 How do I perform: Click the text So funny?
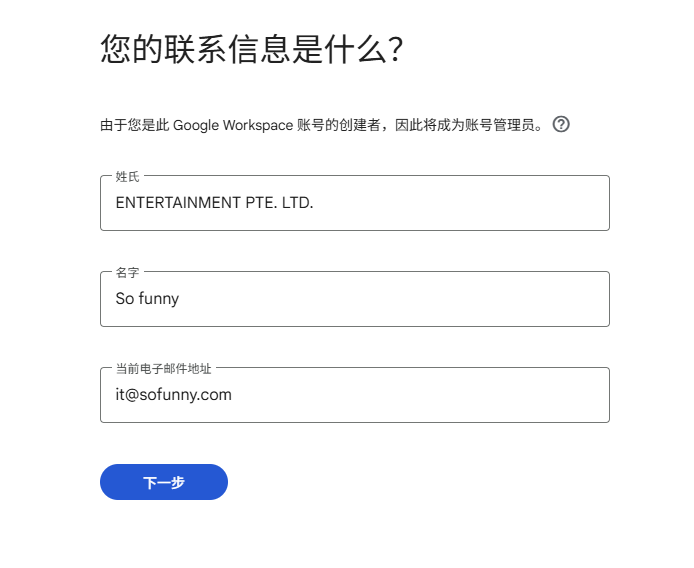pyautogui.click(x=147, y=298)
